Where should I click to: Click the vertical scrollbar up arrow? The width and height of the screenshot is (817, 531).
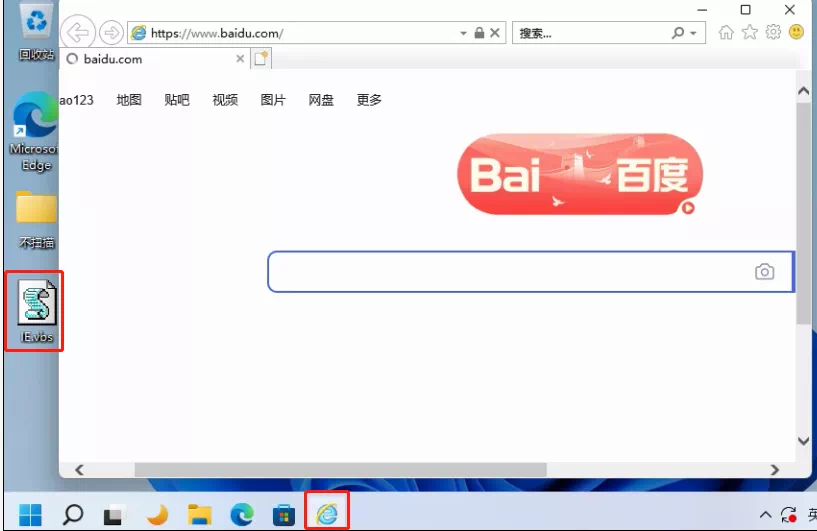coord(803,91)
